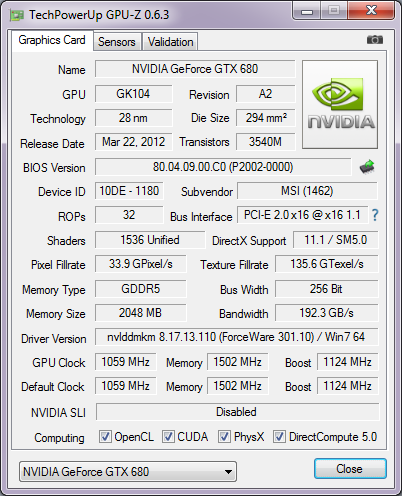Minimize the GPU-Z window

coord(307,11)
